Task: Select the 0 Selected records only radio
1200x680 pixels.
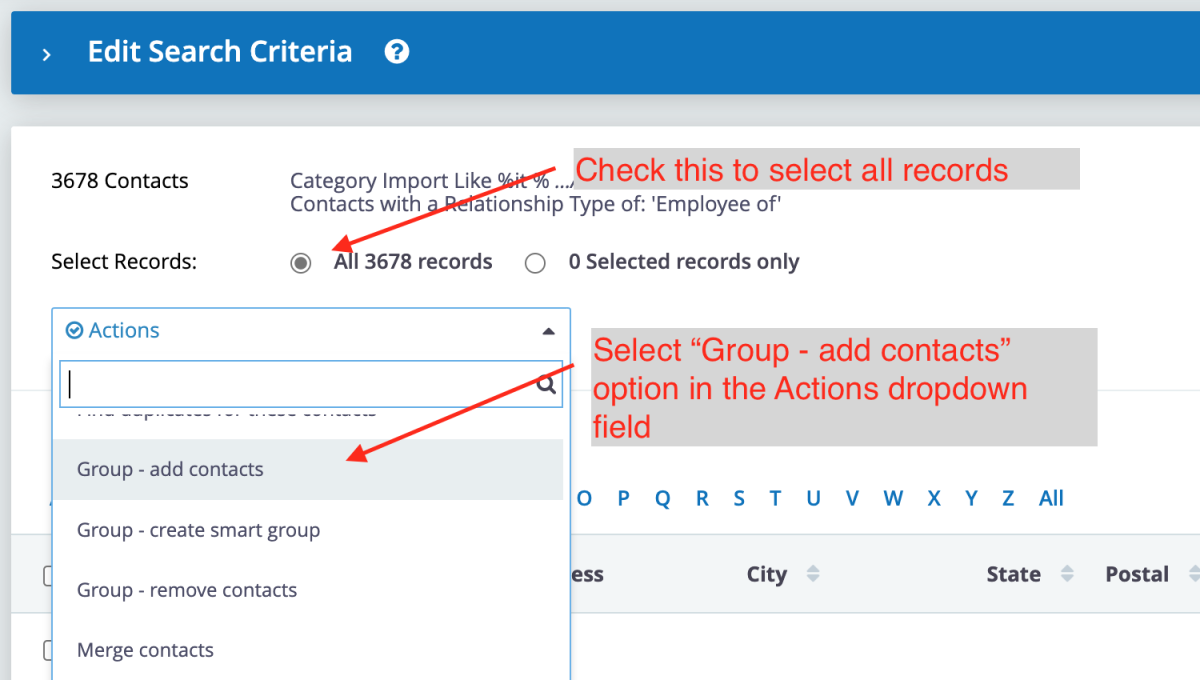Action: [536, 263]
